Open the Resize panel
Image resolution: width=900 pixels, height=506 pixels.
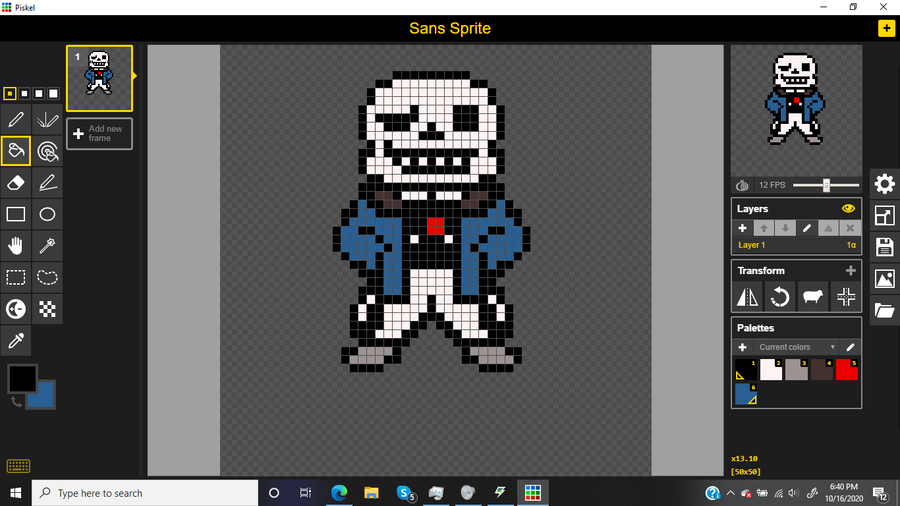click(x=885, y=216)
